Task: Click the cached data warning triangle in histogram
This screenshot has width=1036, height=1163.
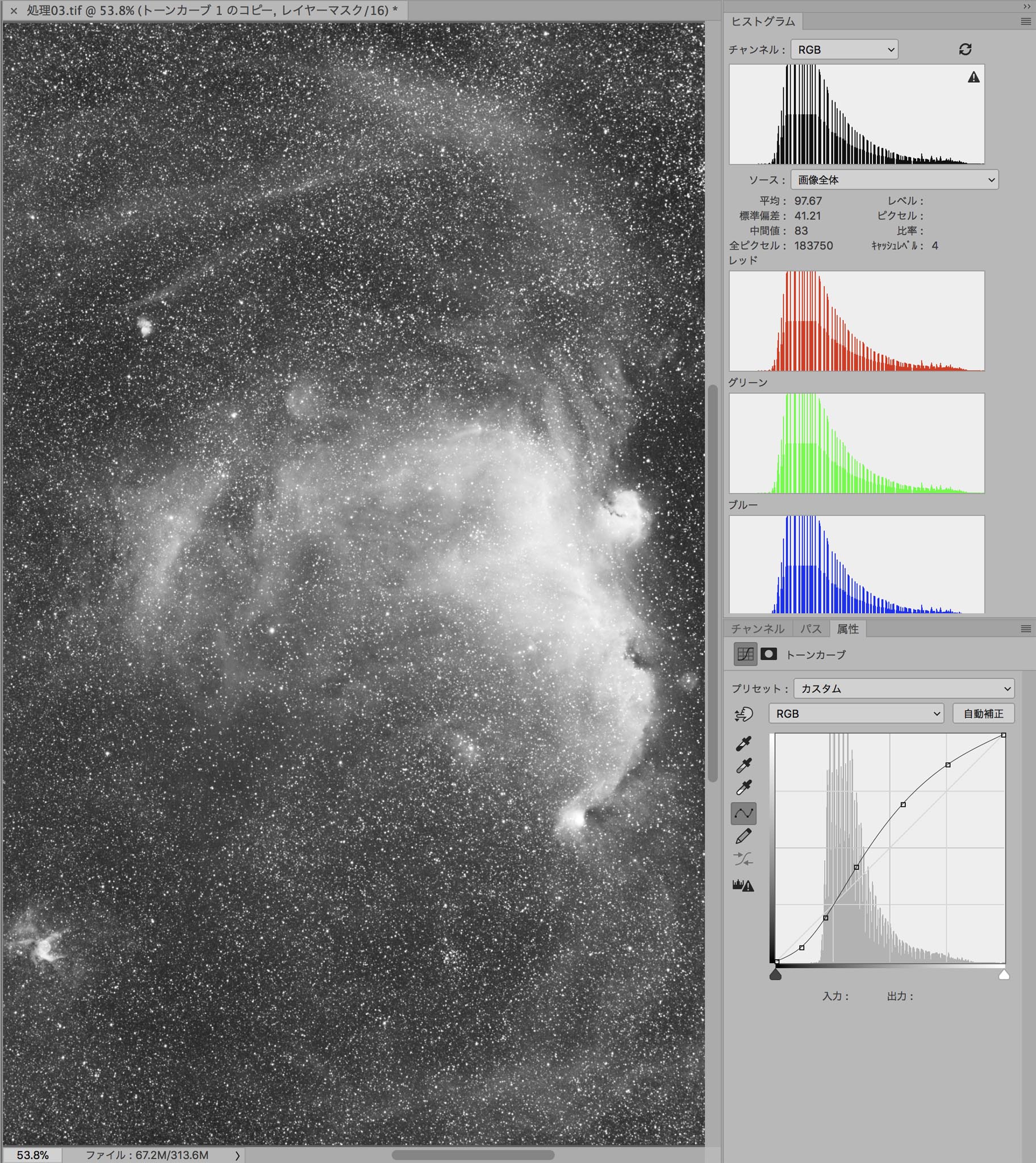Action: tap(974, 77)
